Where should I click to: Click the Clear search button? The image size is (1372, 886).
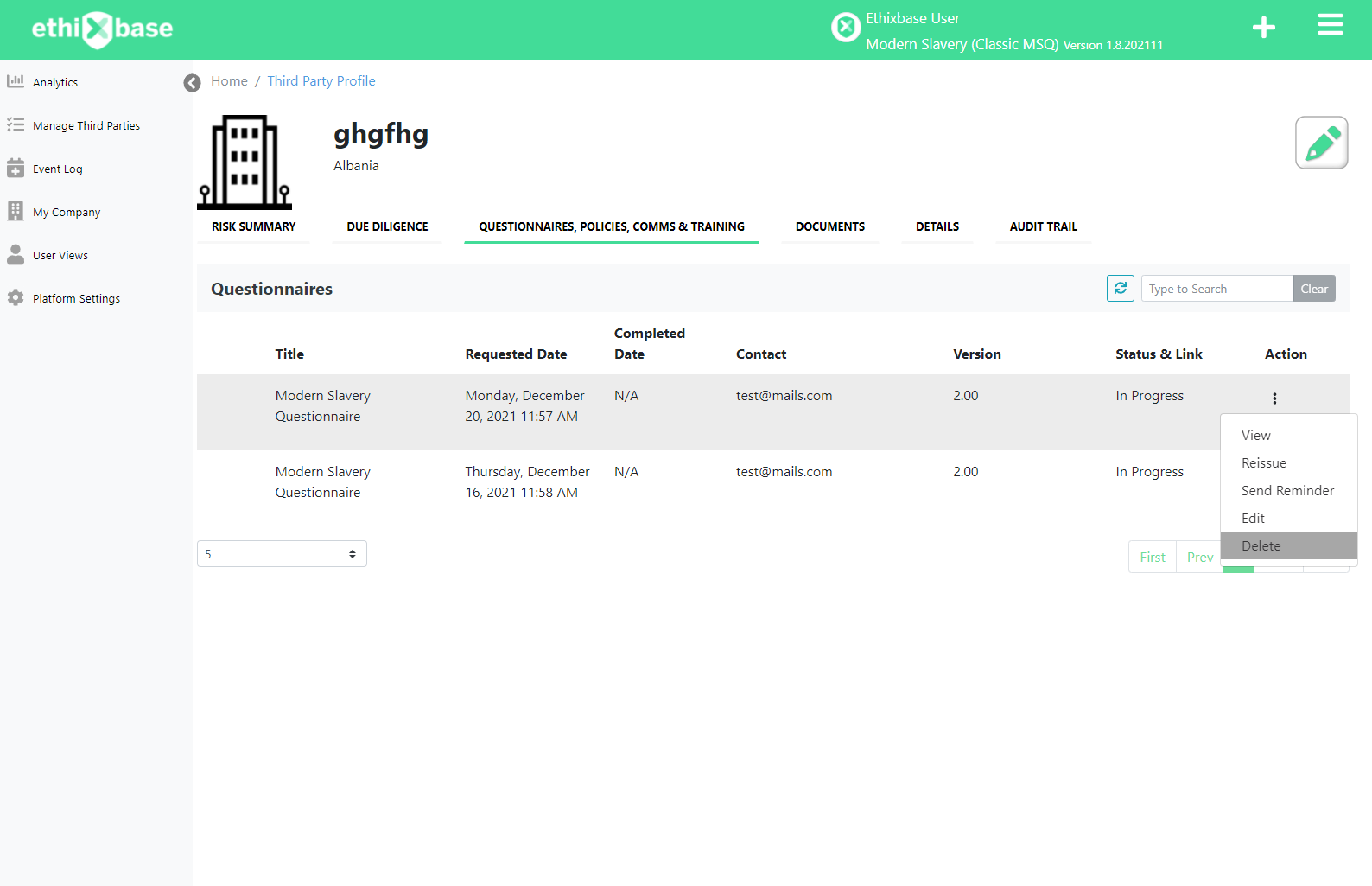coord(1314,289)
